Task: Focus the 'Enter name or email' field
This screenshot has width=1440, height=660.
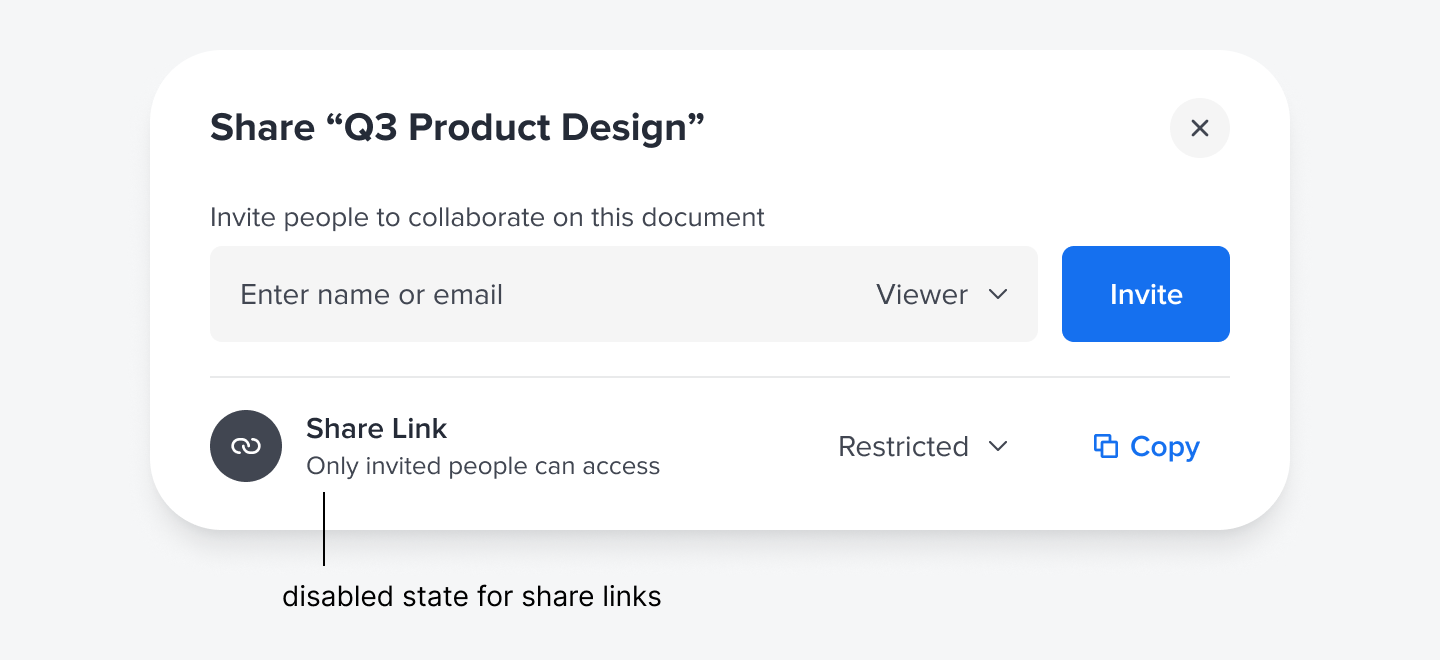Action: coord(500,294)
